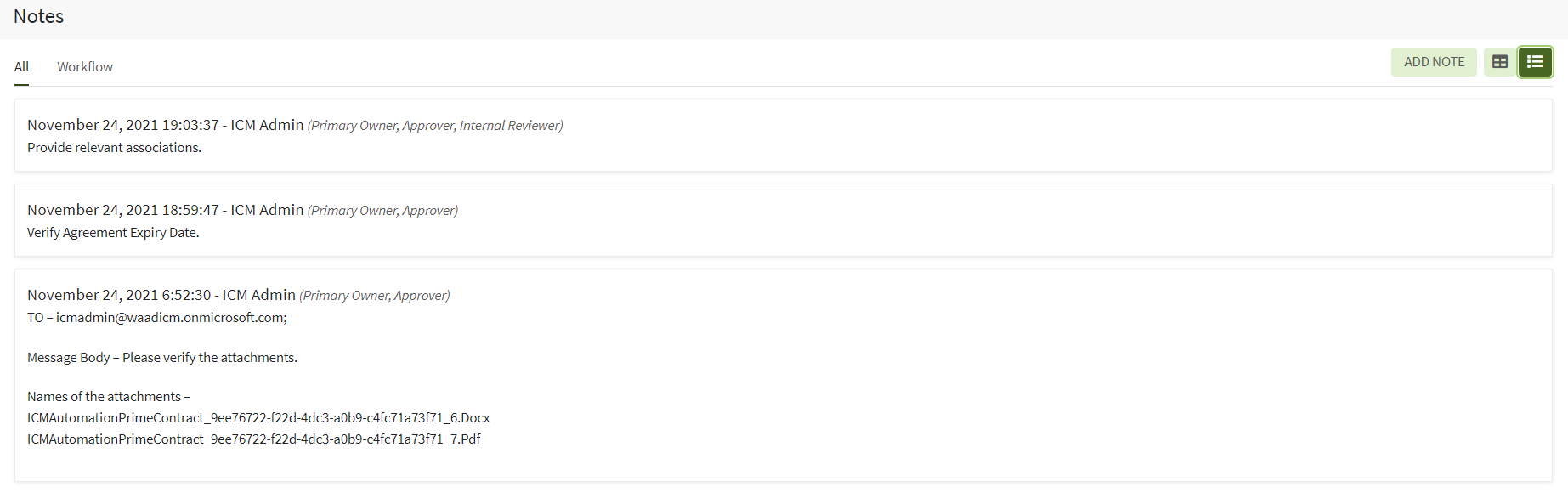This screenshot has width=1568, height=493.
Task: Select the note dated November 24, 2021 19:03:37
Action: point(165,125)
